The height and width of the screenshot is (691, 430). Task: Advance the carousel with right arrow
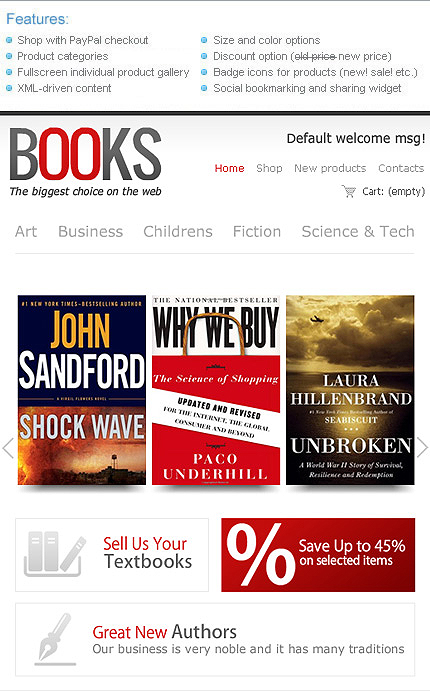point(422,448)
